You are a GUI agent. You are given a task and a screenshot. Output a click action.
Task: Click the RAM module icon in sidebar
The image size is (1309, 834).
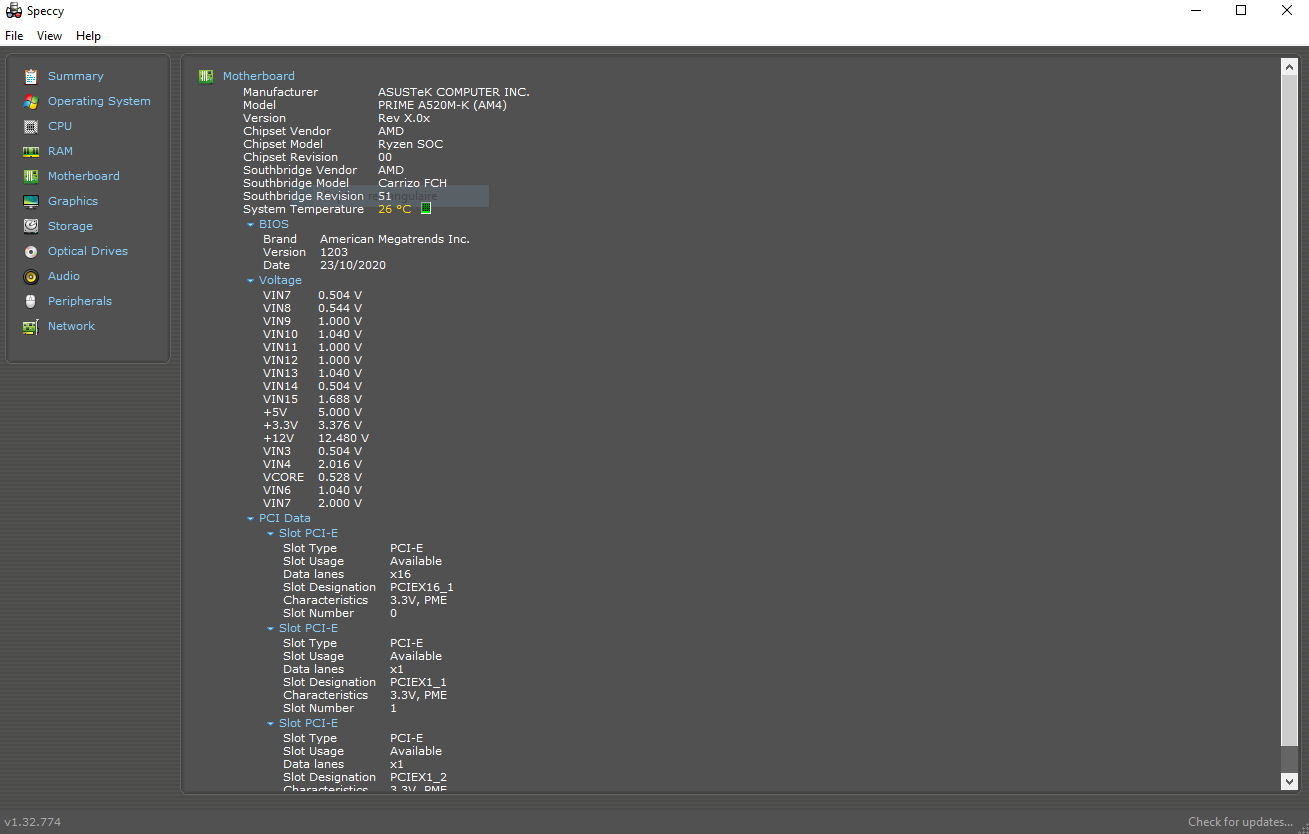[x=31, y=151]
